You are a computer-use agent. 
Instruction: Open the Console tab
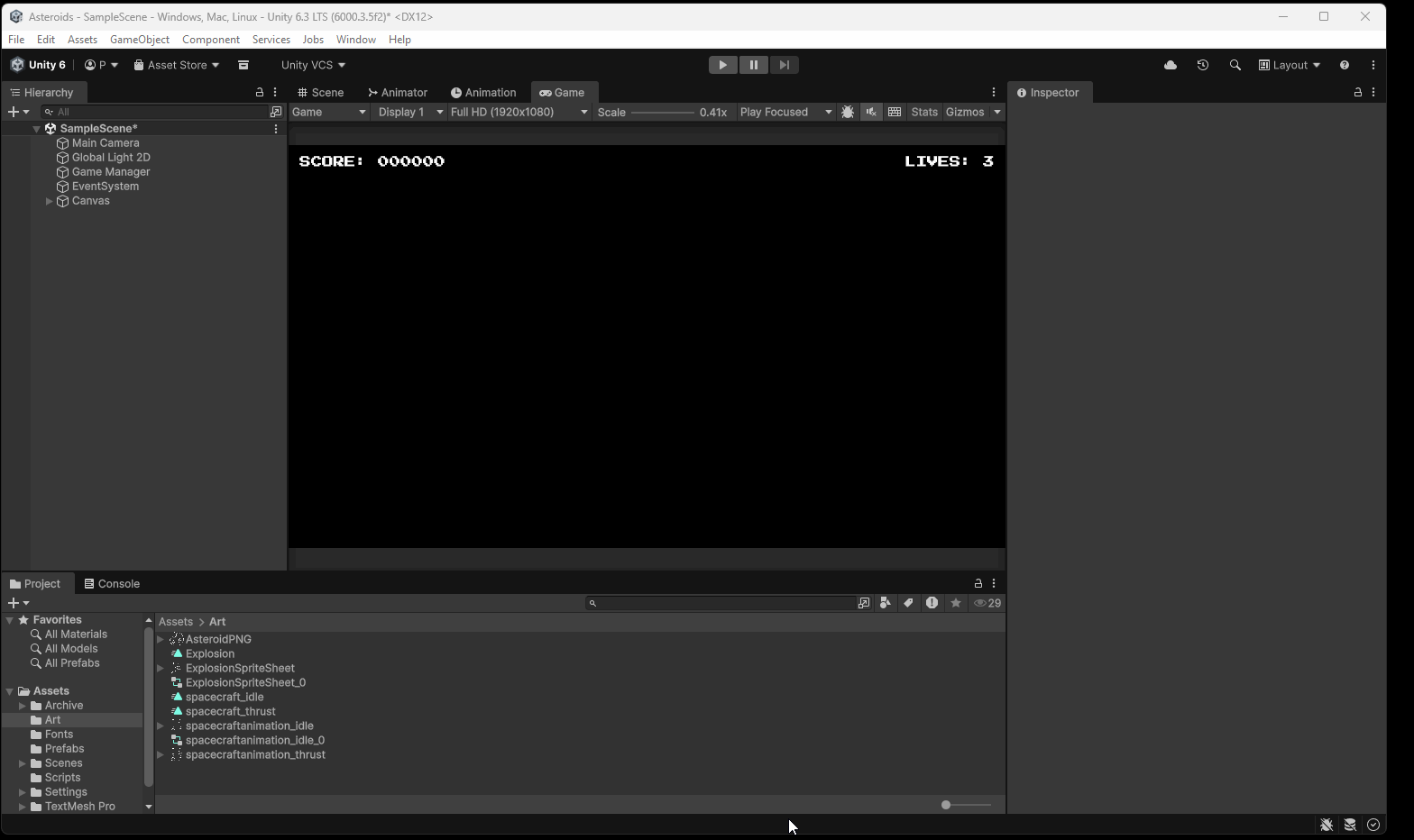coord(112,583)
